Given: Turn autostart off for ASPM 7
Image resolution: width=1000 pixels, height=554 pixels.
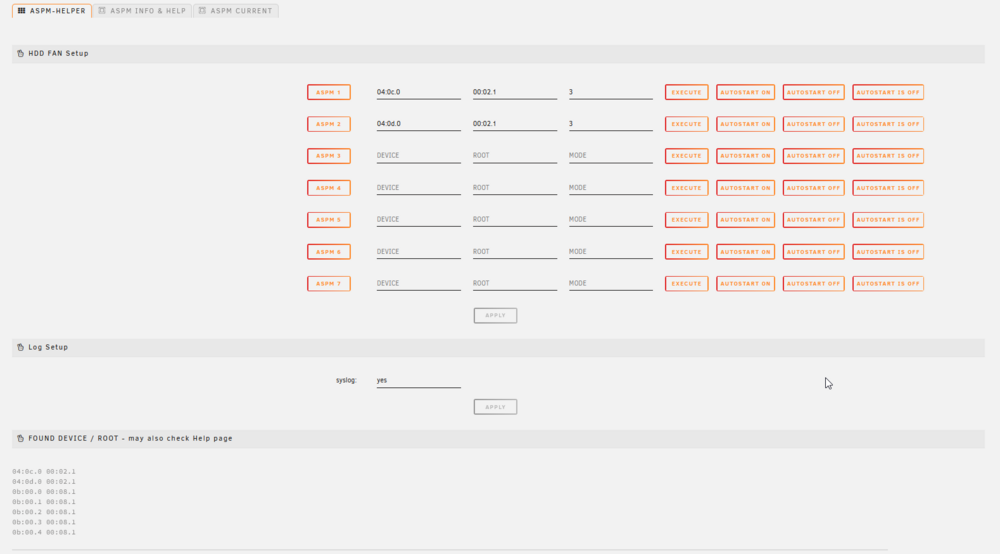Looking at the screenshot, I should click(x=813, y=284).
